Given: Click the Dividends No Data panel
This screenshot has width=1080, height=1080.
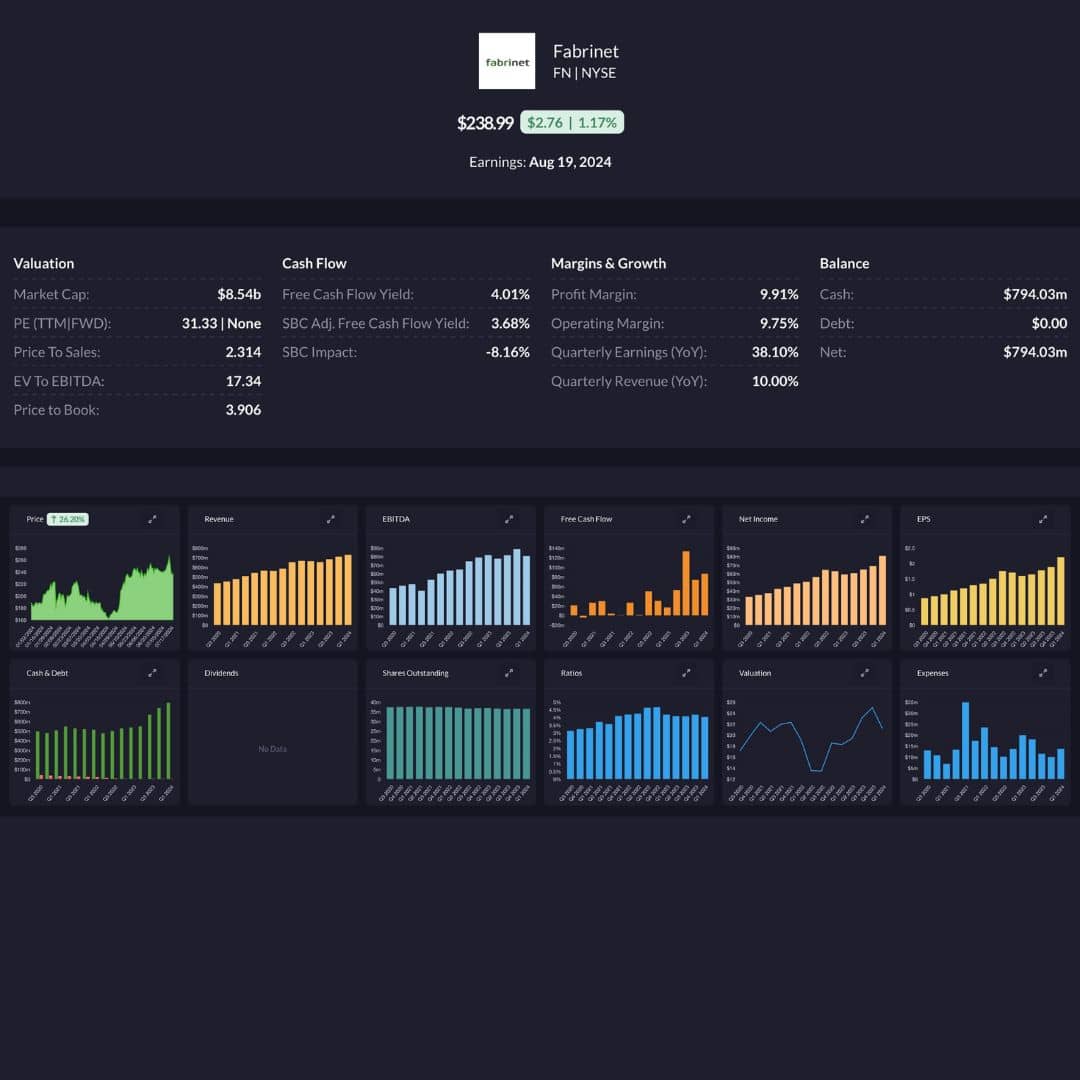Looking at the screenshot, I should 273,733.
